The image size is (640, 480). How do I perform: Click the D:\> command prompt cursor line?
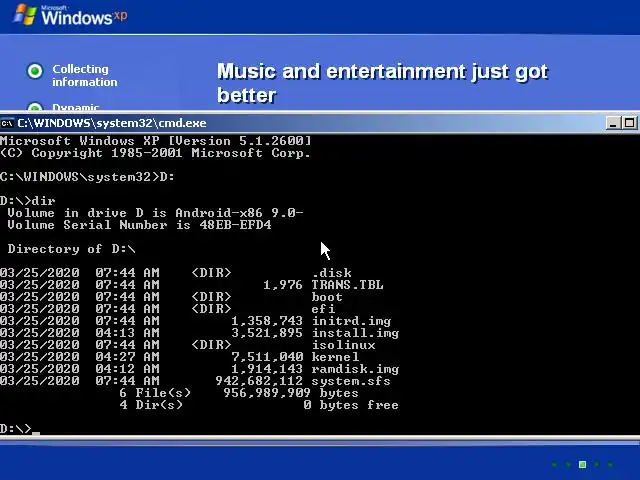click(20, 429)
